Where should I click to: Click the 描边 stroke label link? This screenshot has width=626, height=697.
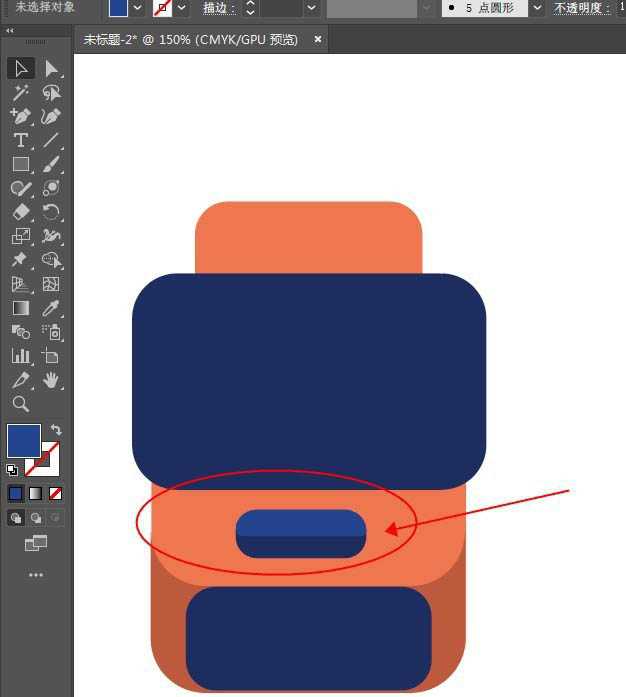(218, 8)
